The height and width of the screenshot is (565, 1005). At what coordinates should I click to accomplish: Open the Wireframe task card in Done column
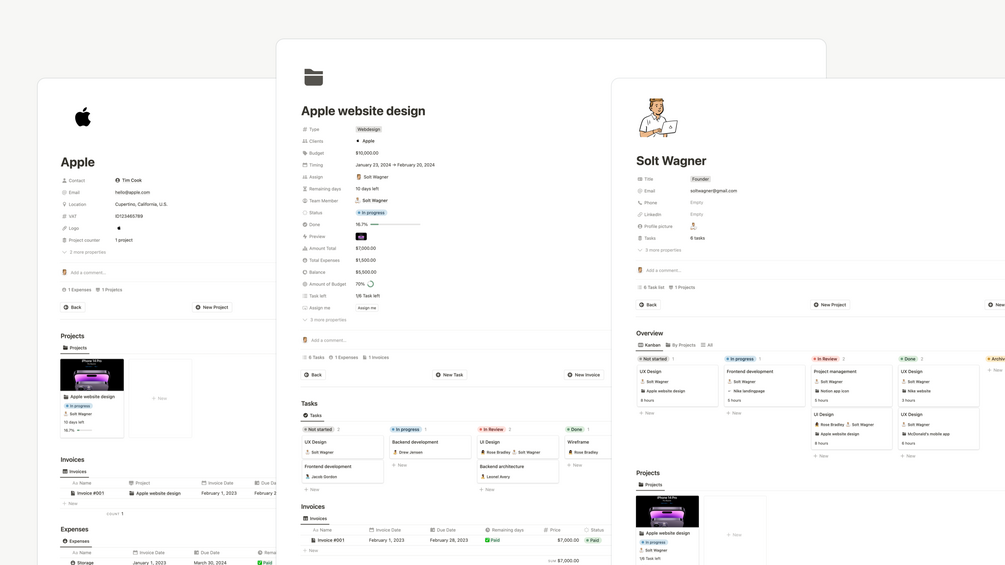coord(588,447)
